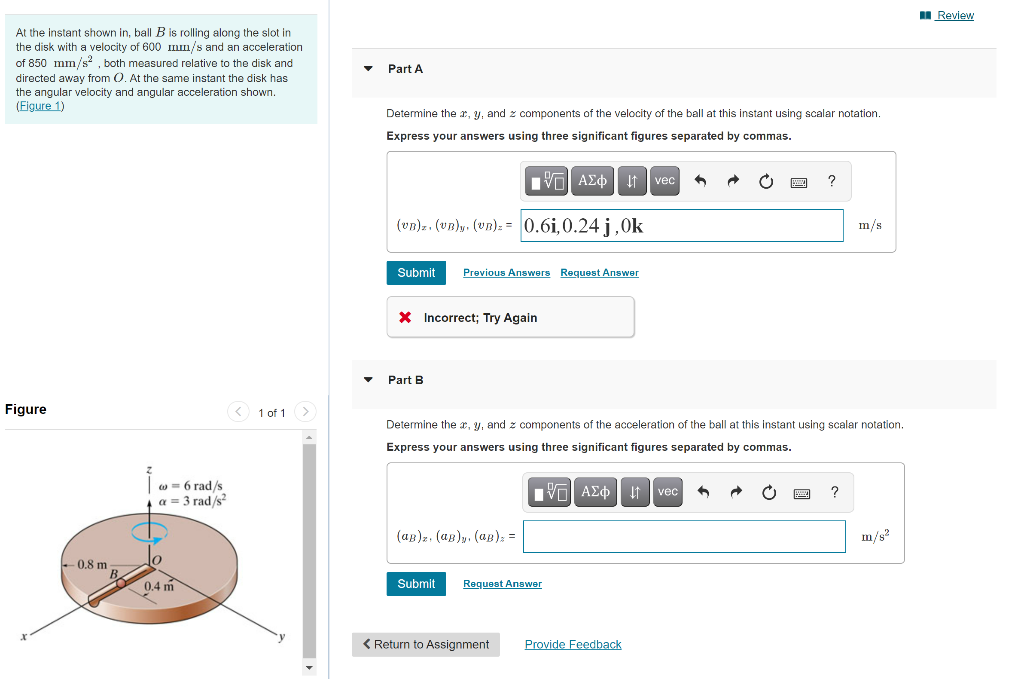Reset the Part A answer with the refresh icon

(766, 181)
